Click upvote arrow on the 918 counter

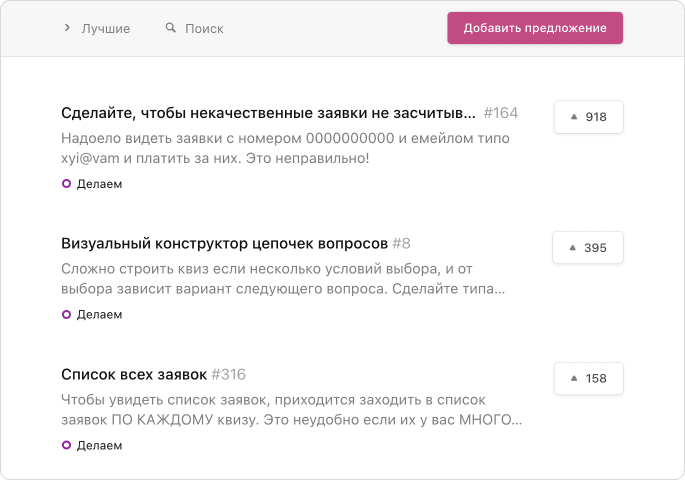574,117
